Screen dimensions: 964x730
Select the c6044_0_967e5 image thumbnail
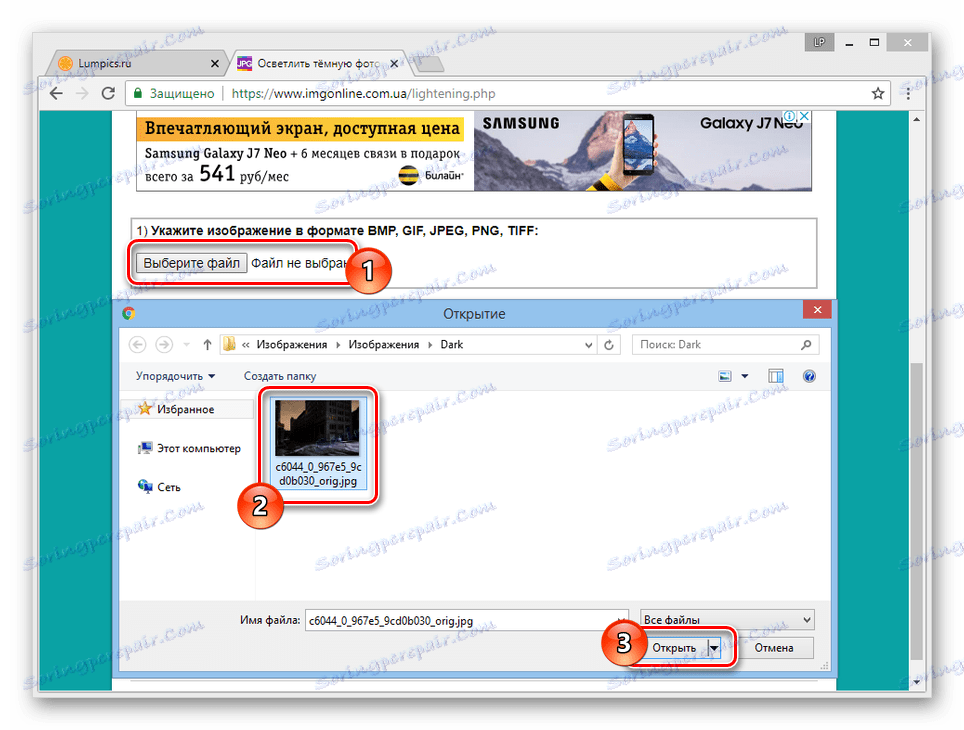318,443
